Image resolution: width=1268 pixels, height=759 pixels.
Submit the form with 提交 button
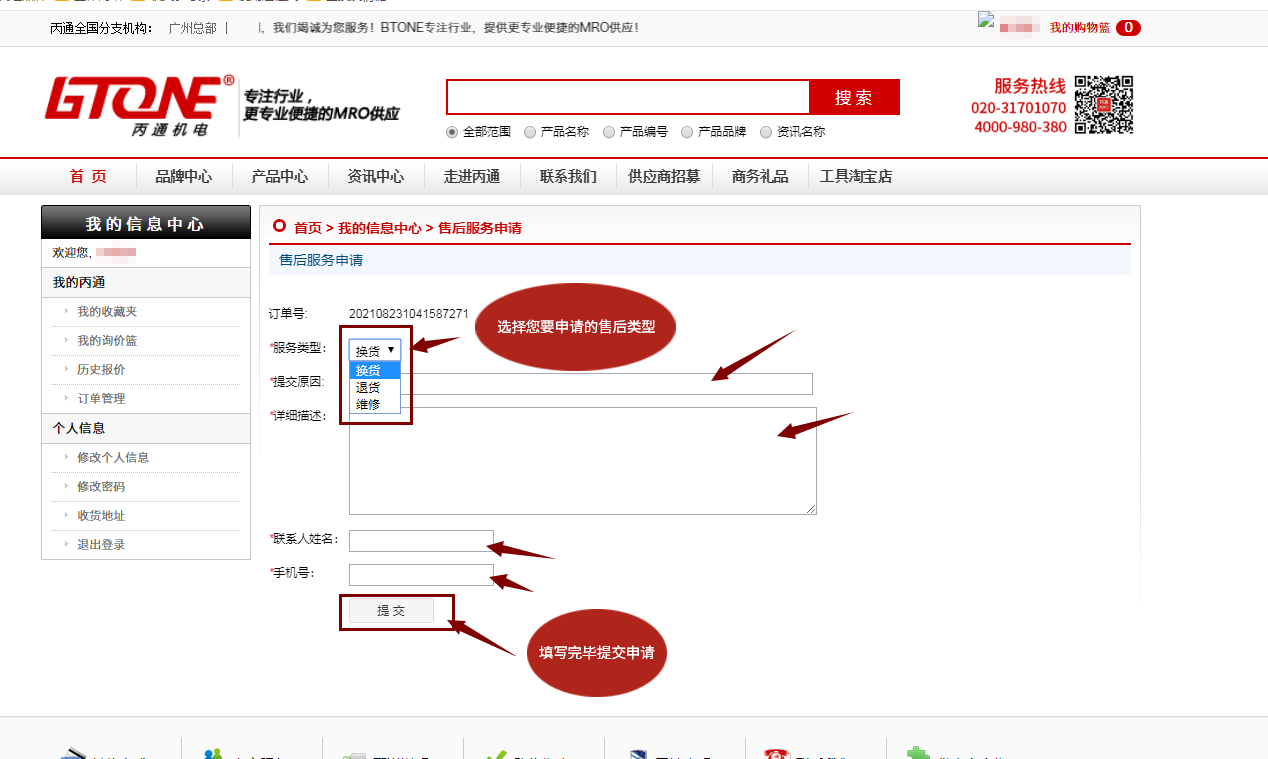[x=391, y=611]
